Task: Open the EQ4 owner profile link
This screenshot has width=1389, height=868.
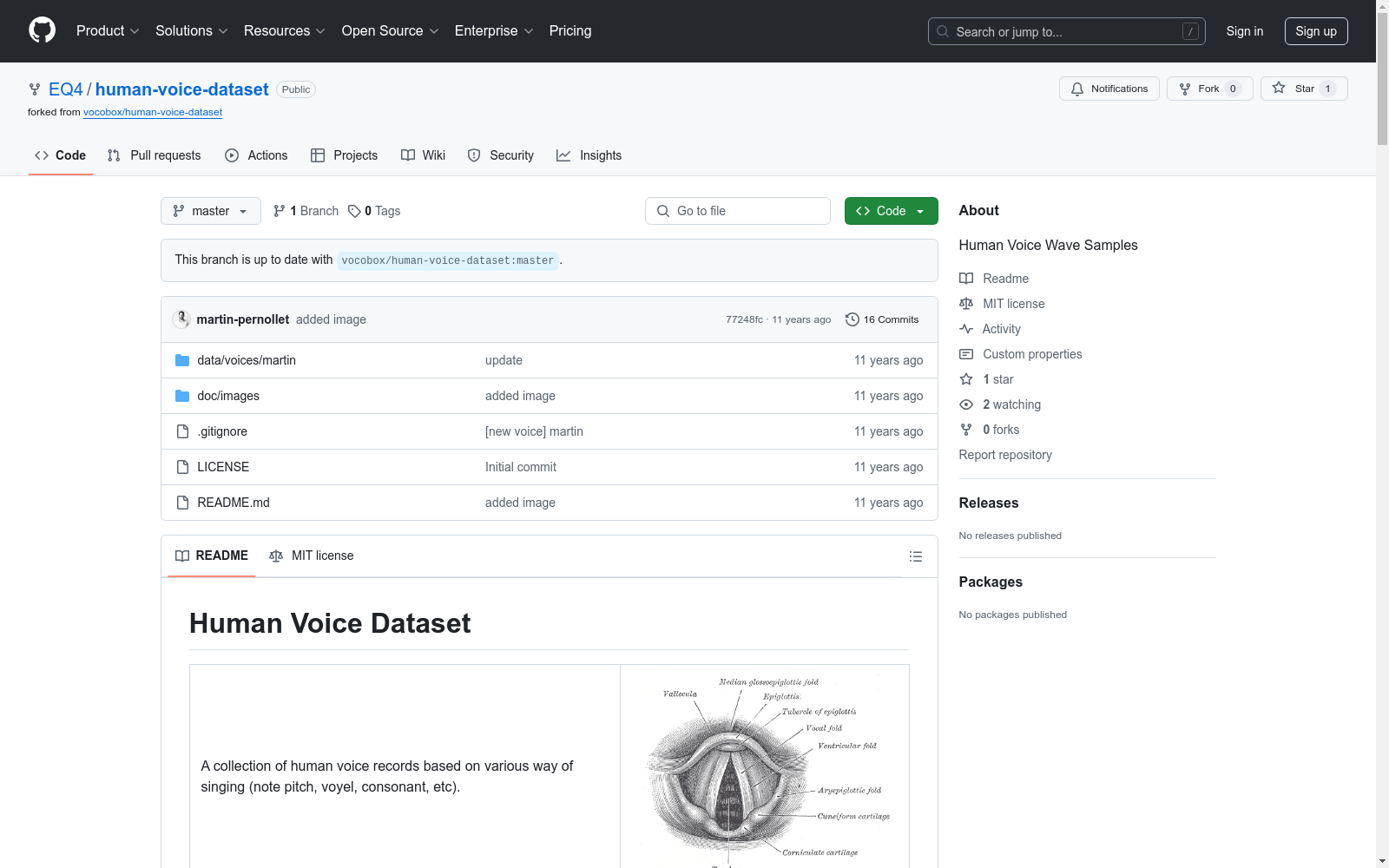Action: click(66, 89)
